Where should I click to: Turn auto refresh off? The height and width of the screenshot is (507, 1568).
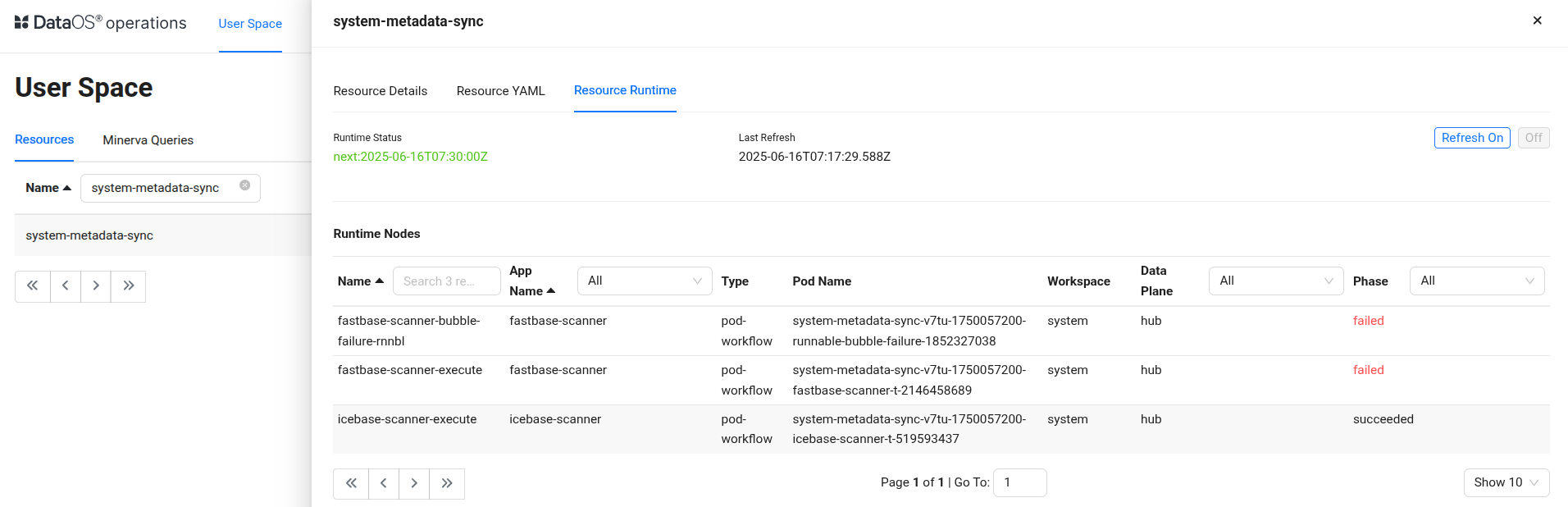[x=1533, y=138]
